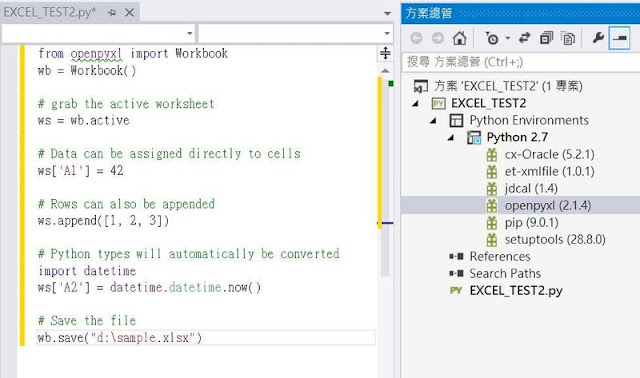Open pending changes filter clock icon

coord(492,38)
